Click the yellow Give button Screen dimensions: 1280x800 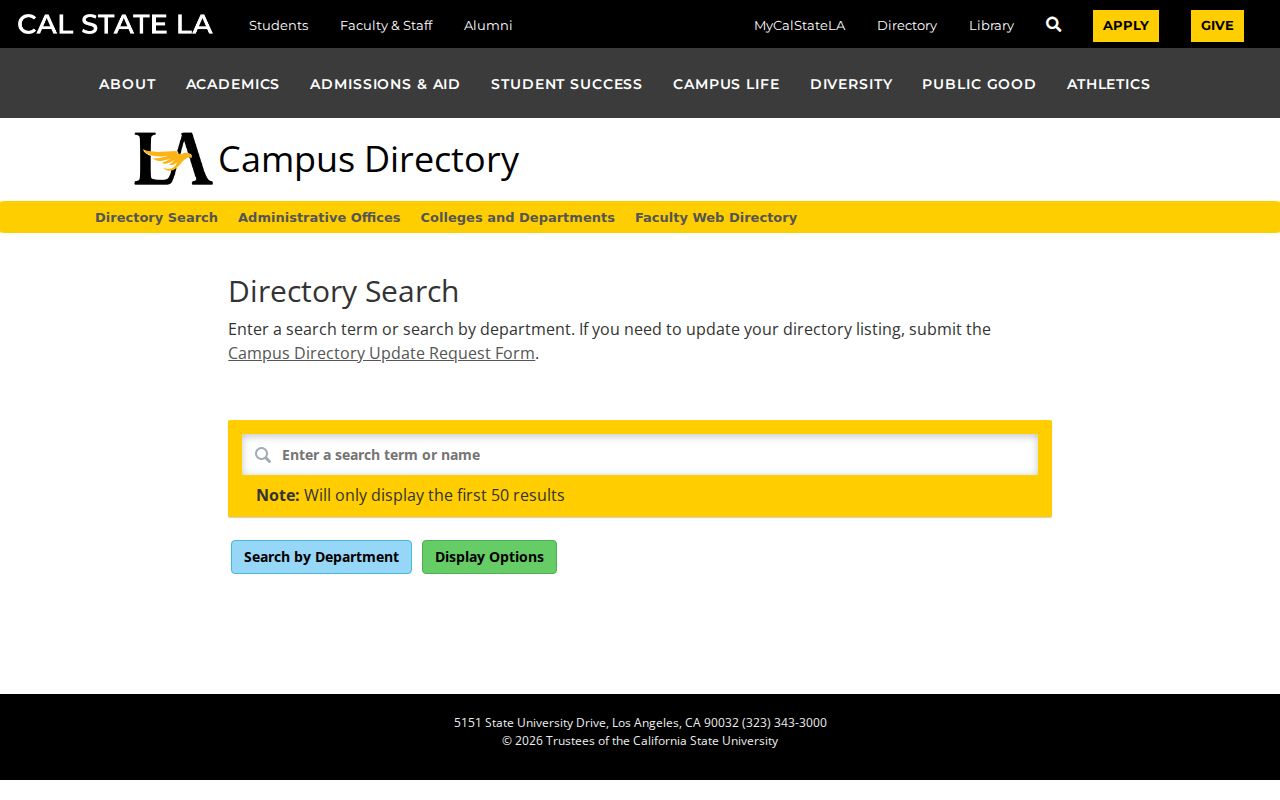1217,26
